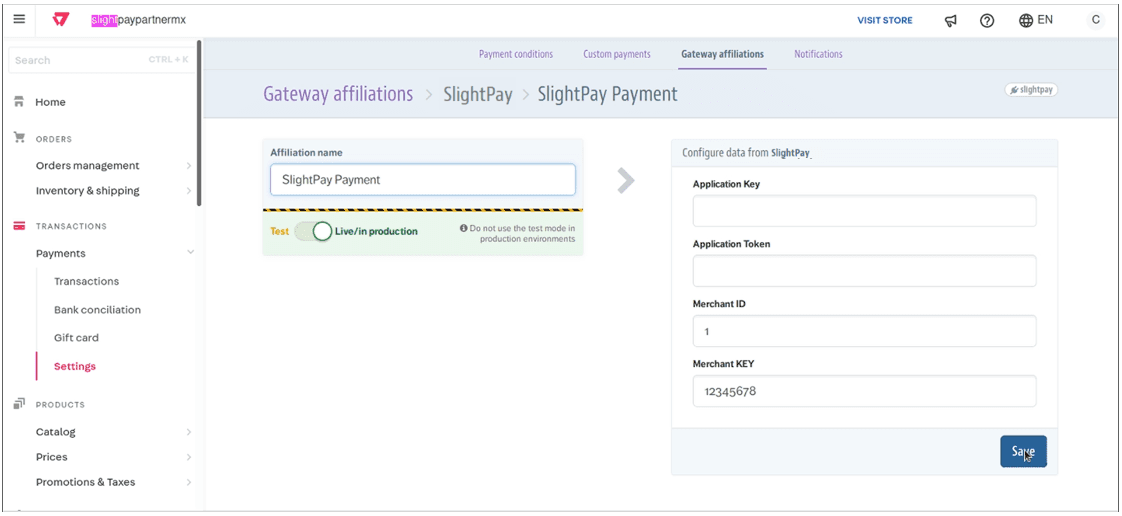
Task: Click the Save button
Action: point(1023,452)
